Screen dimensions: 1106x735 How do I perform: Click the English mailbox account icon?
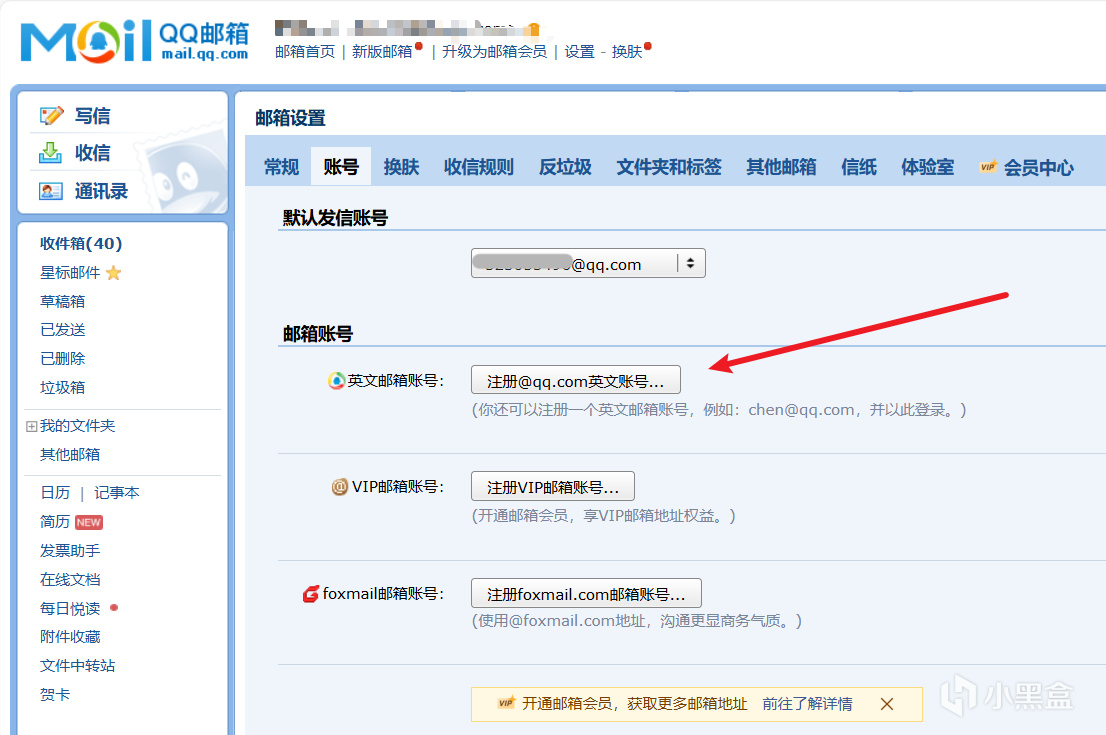336,381
